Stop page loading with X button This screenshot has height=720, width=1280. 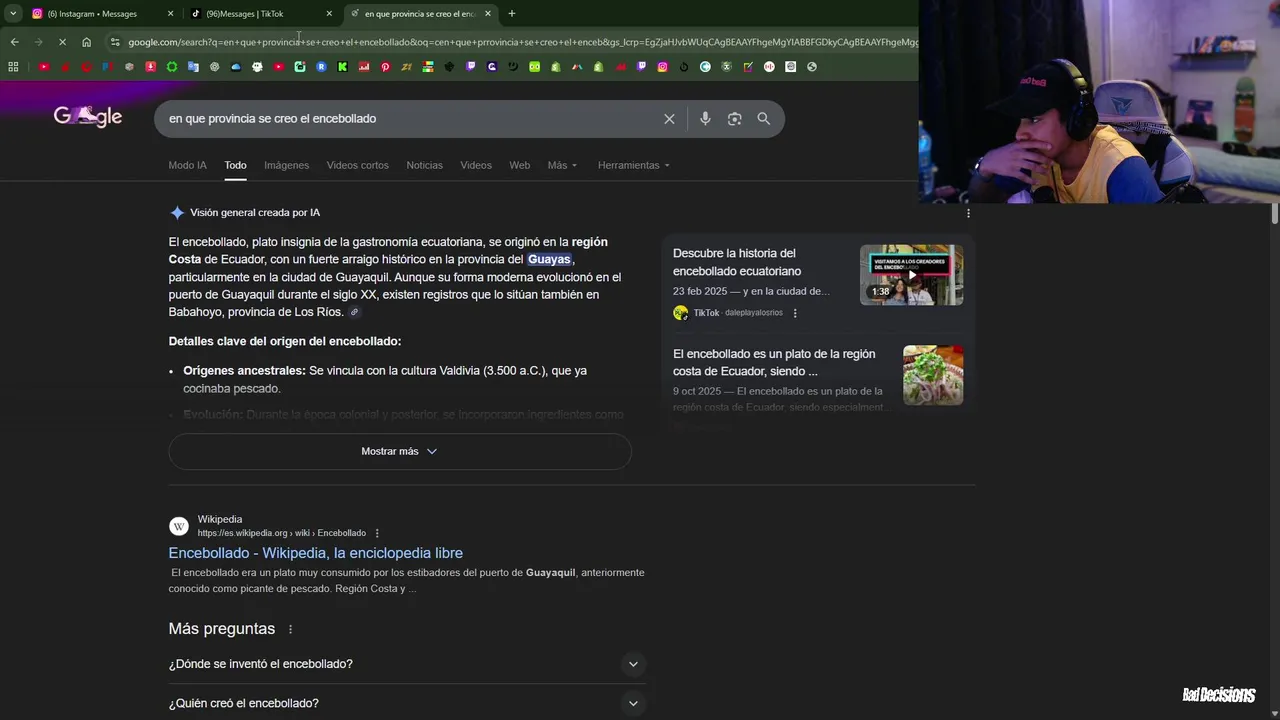click(x=62, y=42)
